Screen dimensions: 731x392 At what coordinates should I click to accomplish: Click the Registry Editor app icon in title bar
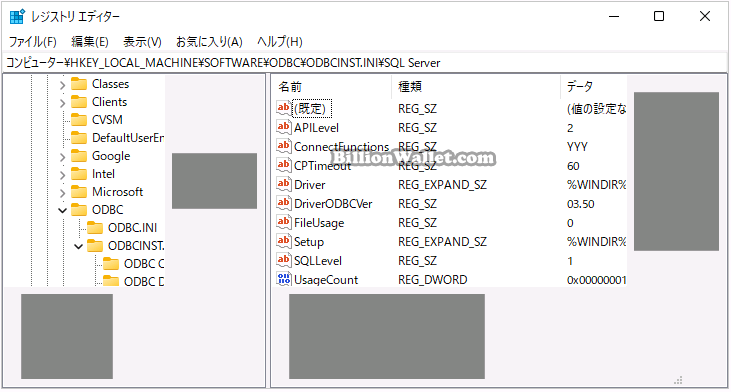[x=17, y=16]
